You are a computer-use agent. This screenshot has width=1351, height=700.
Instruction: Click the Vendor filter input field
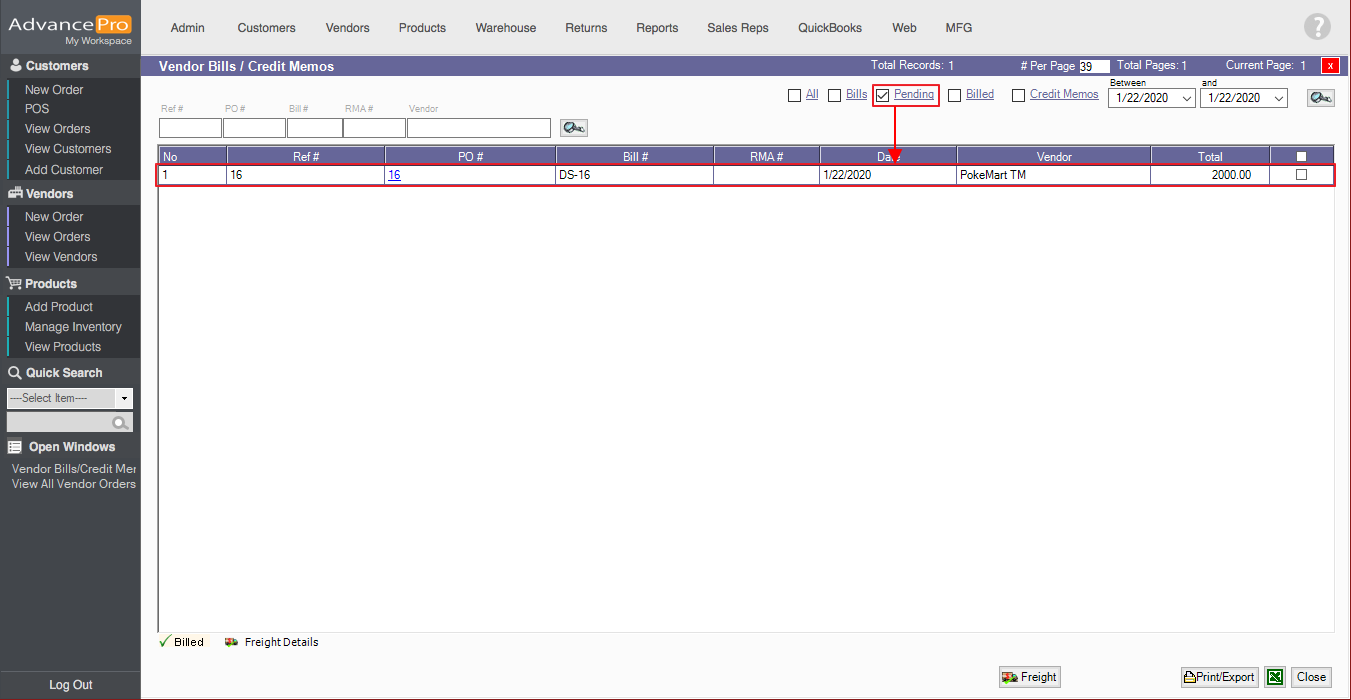(478, 128)
